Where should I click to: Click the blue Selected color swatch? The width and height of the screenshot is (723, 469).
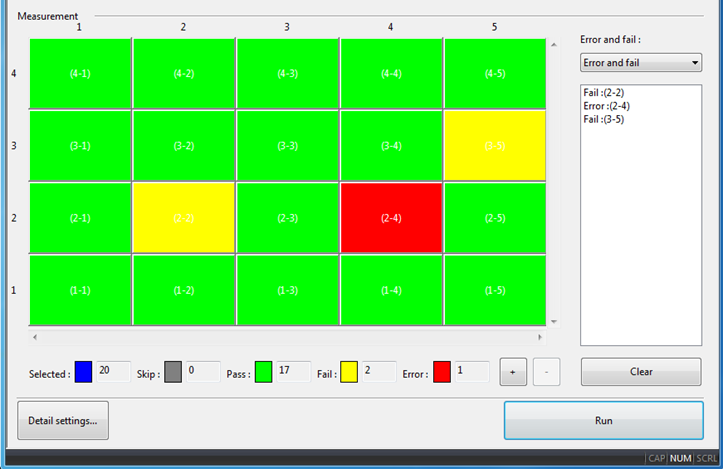[83, 372]
